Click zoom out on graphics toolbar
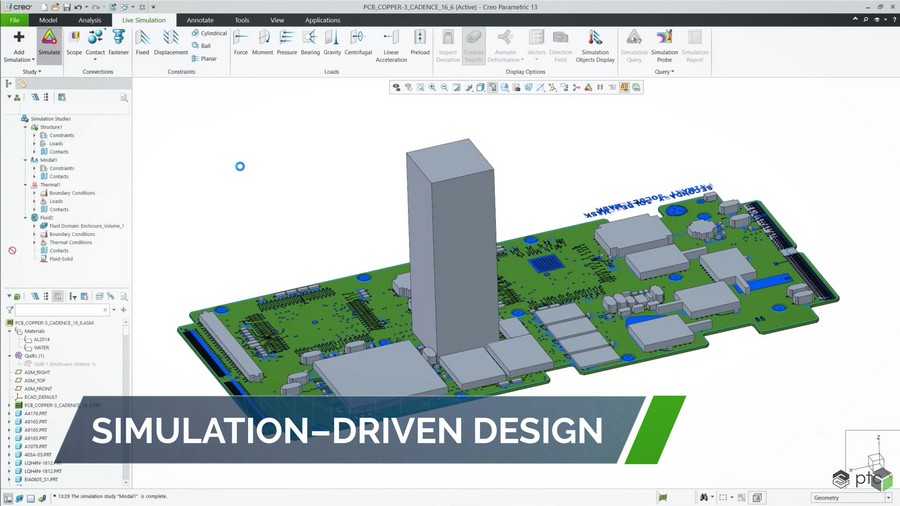Screen dimensions: 900x506 444,87
